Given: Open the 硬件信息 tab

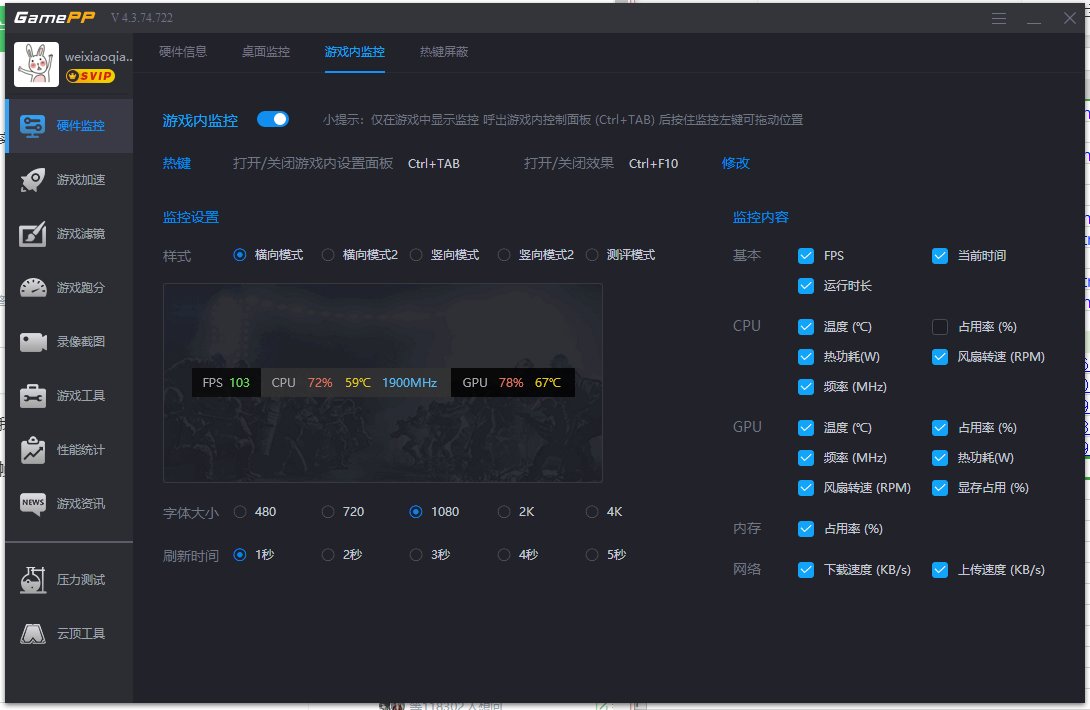Looking at the screenshot, I should [x=184, y=54].
